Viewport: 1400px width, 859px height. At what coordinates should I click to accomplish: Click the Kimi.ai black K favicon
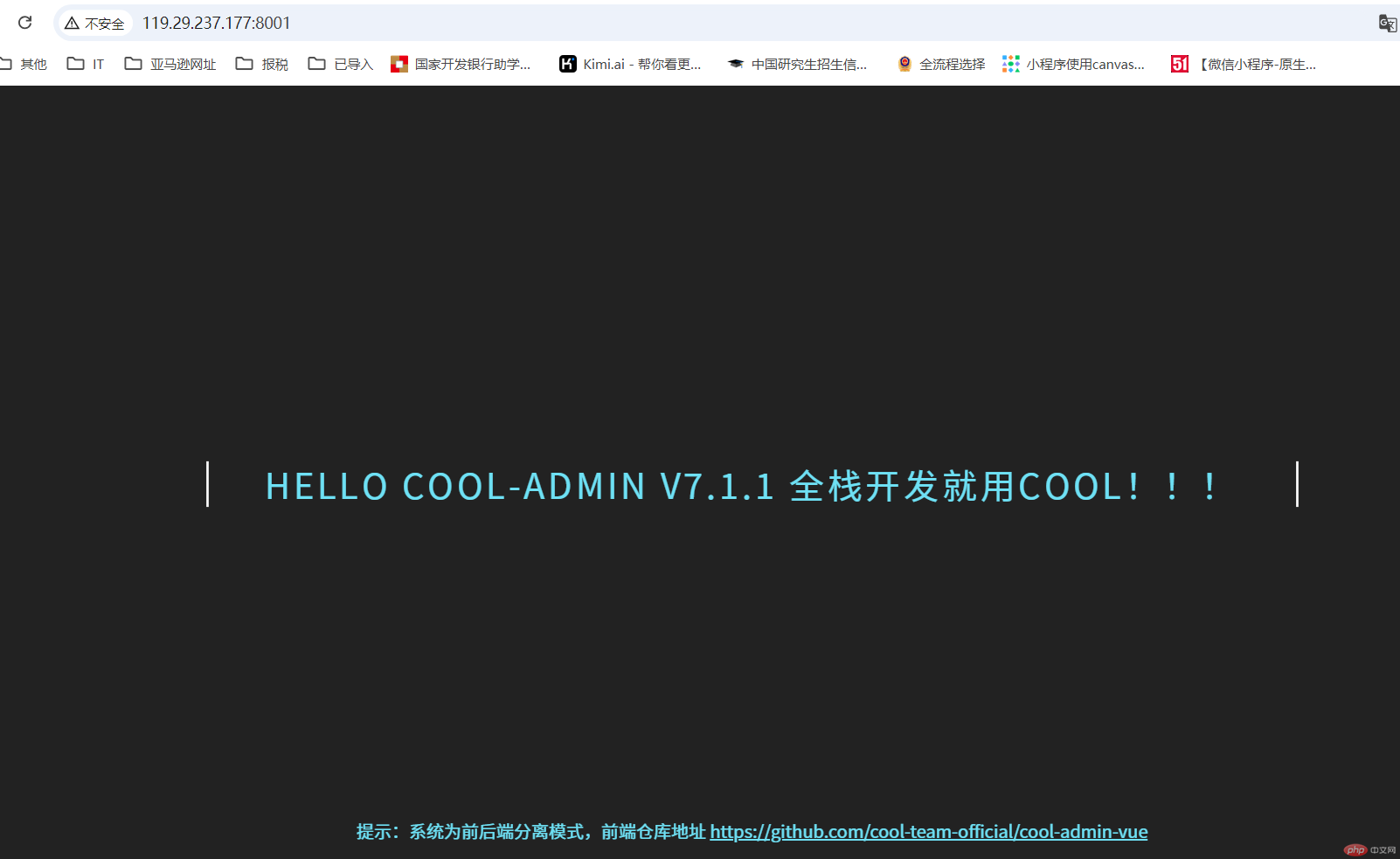[568, 64]
